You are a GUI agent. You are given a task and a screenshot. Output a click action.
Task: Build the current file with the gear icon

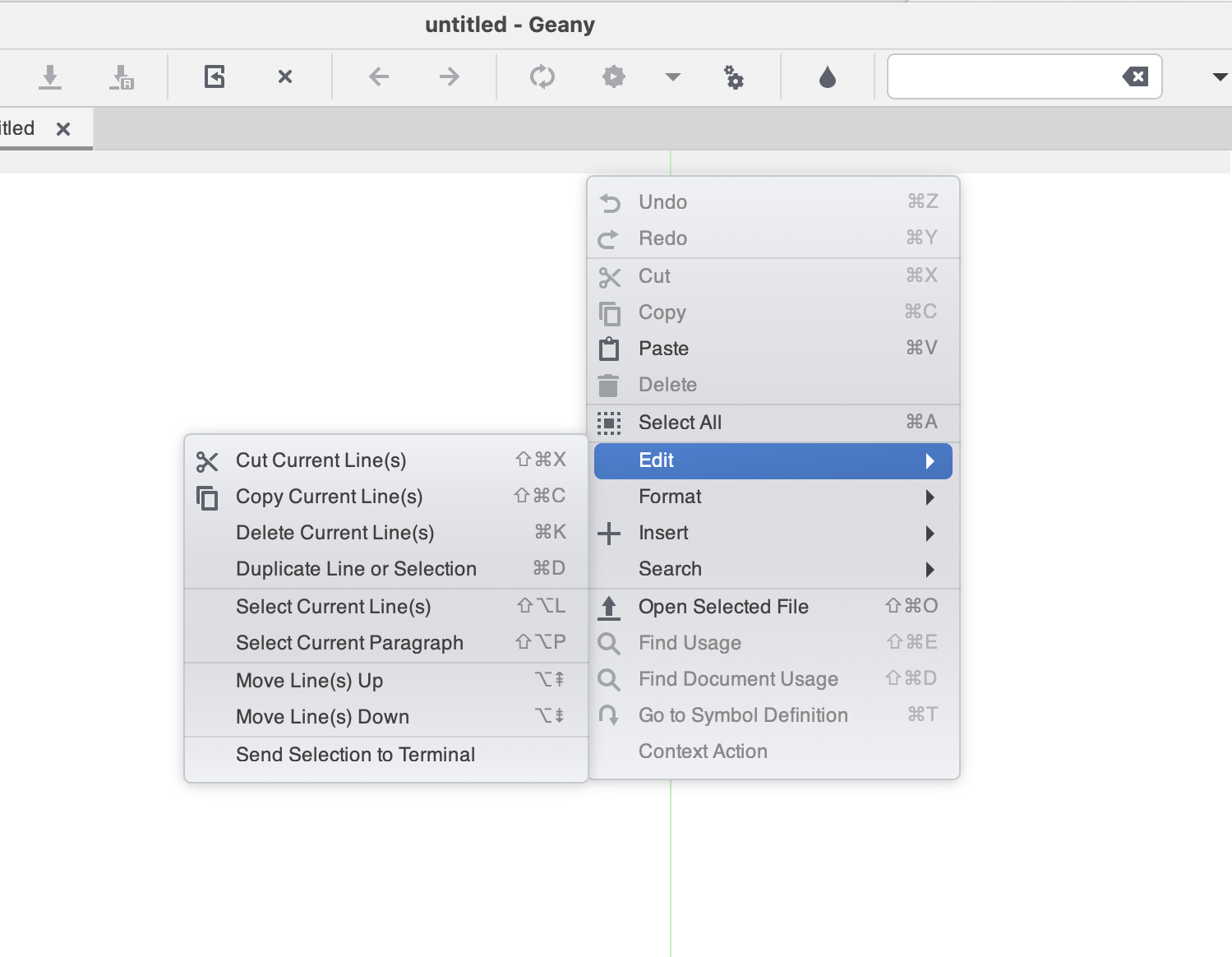coord(614,76)
